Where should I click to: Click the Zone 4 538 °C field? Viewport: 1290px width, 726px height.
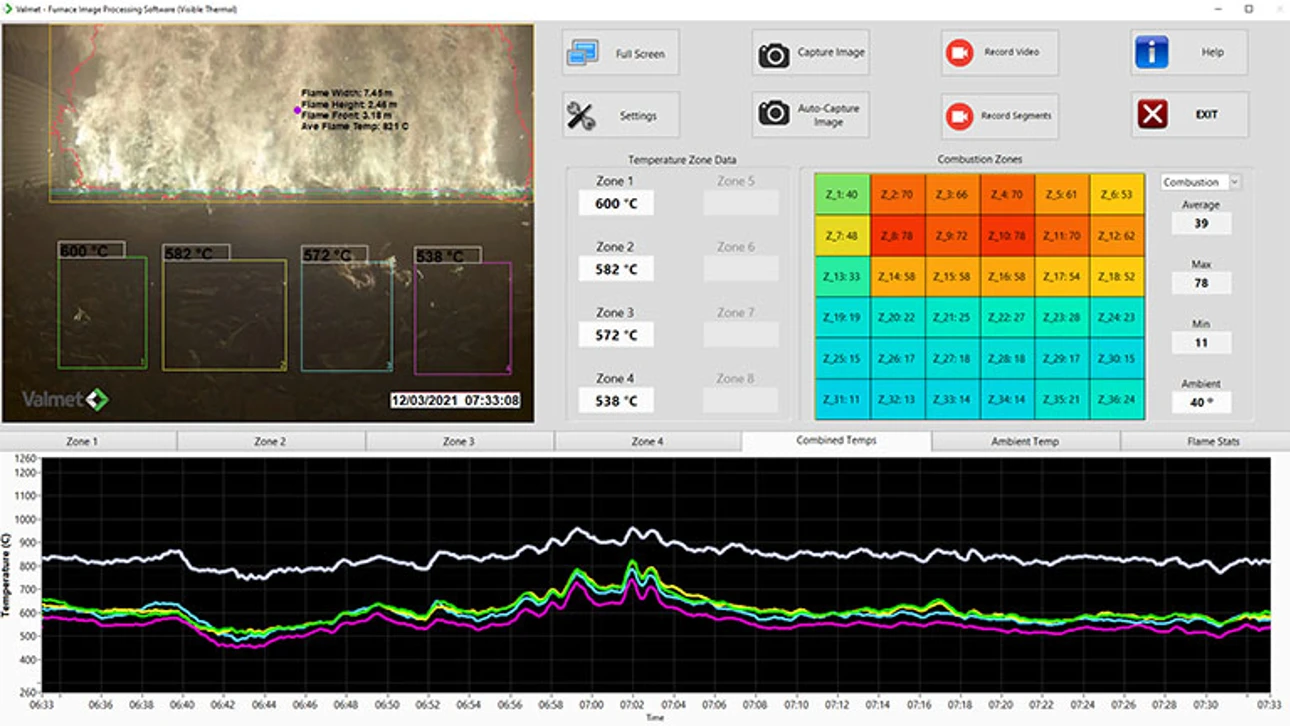(615, 401)
